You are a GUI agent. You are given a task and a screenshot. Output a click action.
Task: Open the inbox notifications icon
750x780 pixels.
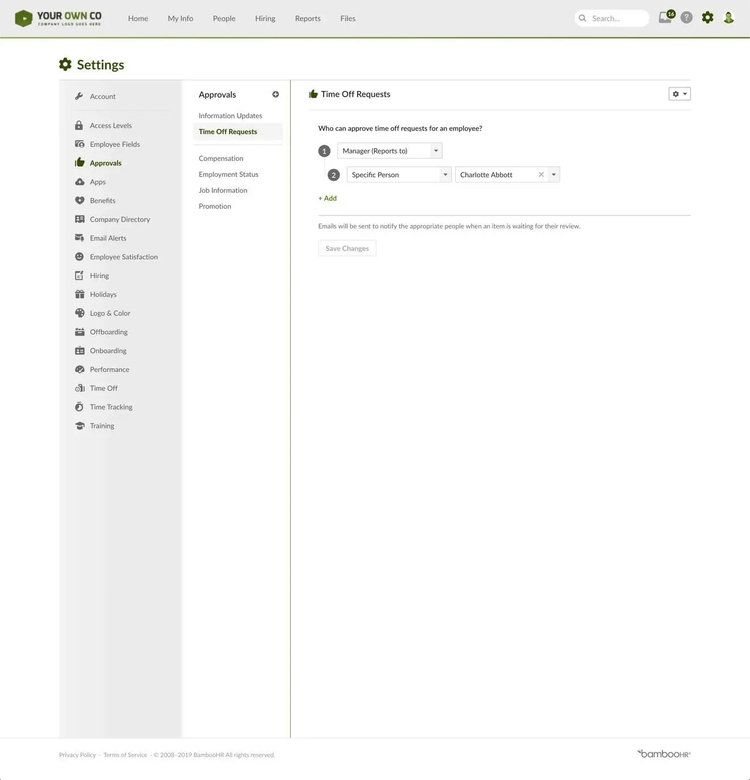coord(666,17)
